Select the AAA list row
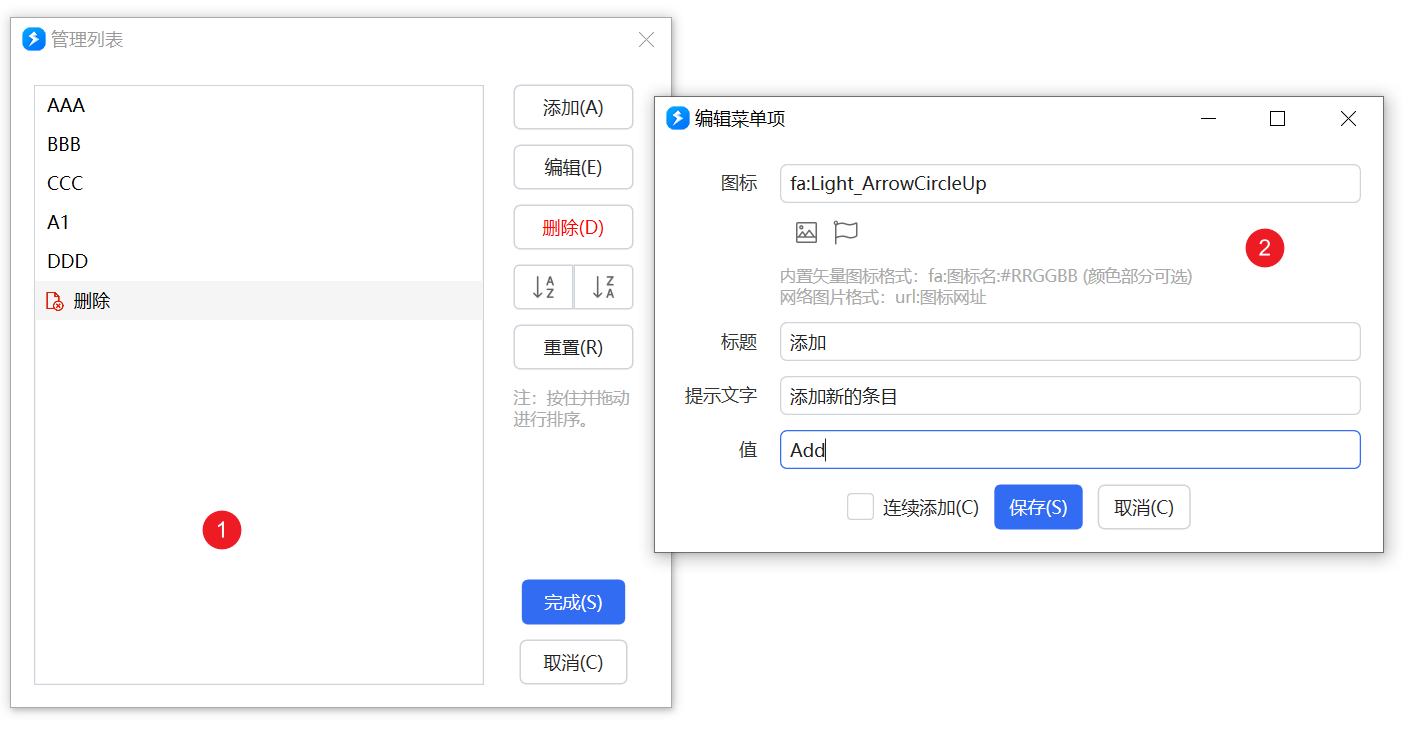Screen dimensions: 1403x735 (259, 105)
